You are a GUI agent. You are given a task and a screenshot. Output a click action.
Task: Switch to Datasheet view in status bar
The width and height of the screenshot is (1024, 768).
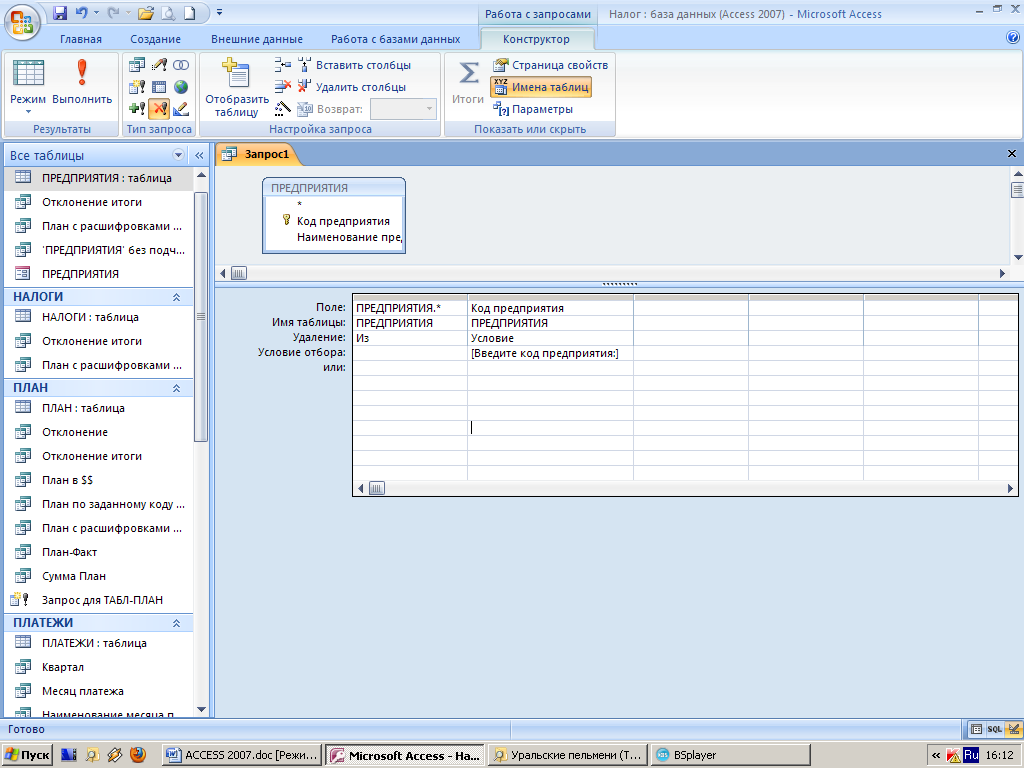coord(976,729)
